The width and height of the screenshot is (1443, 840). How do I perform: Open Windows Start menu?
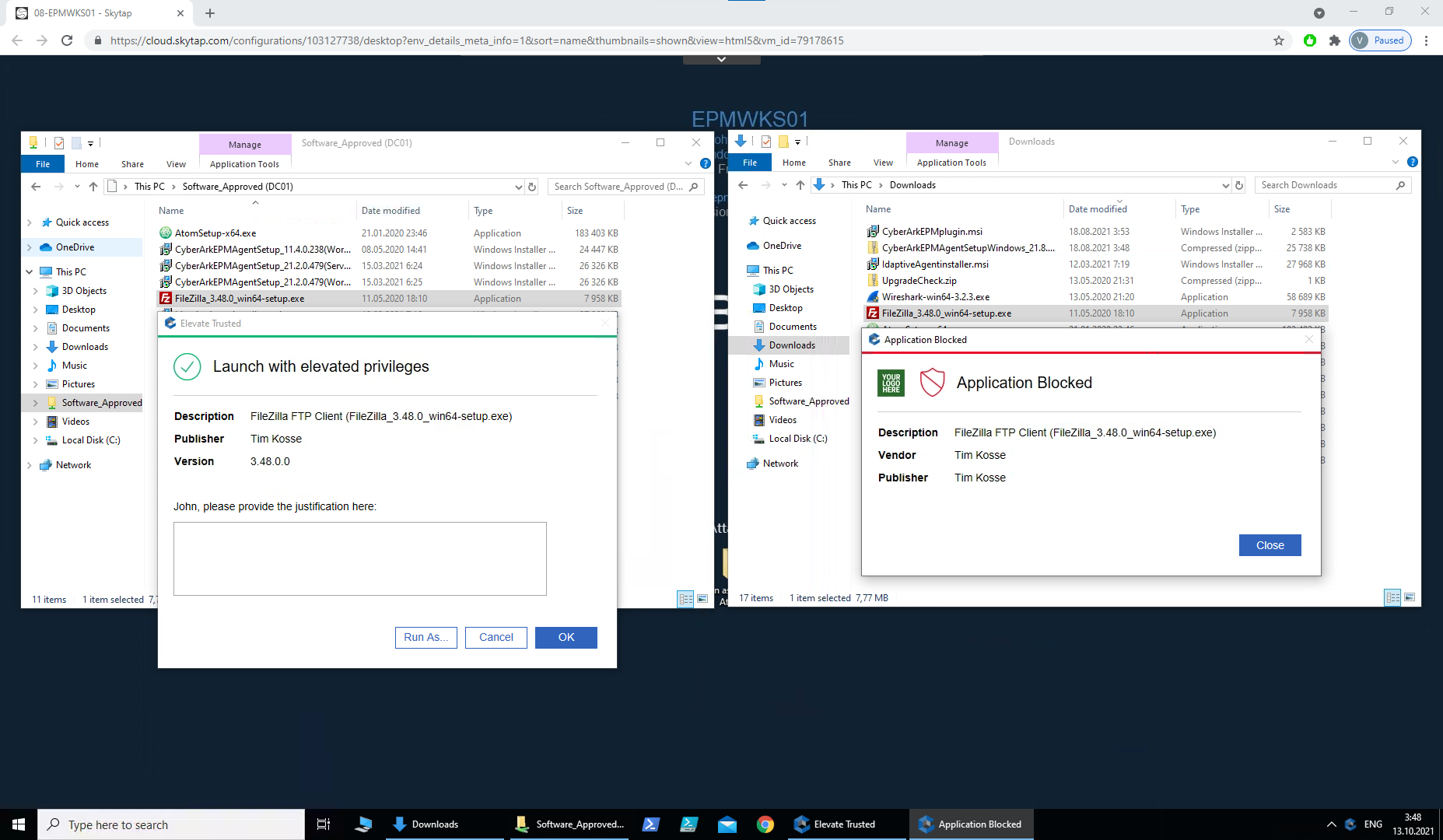point(19,824)
